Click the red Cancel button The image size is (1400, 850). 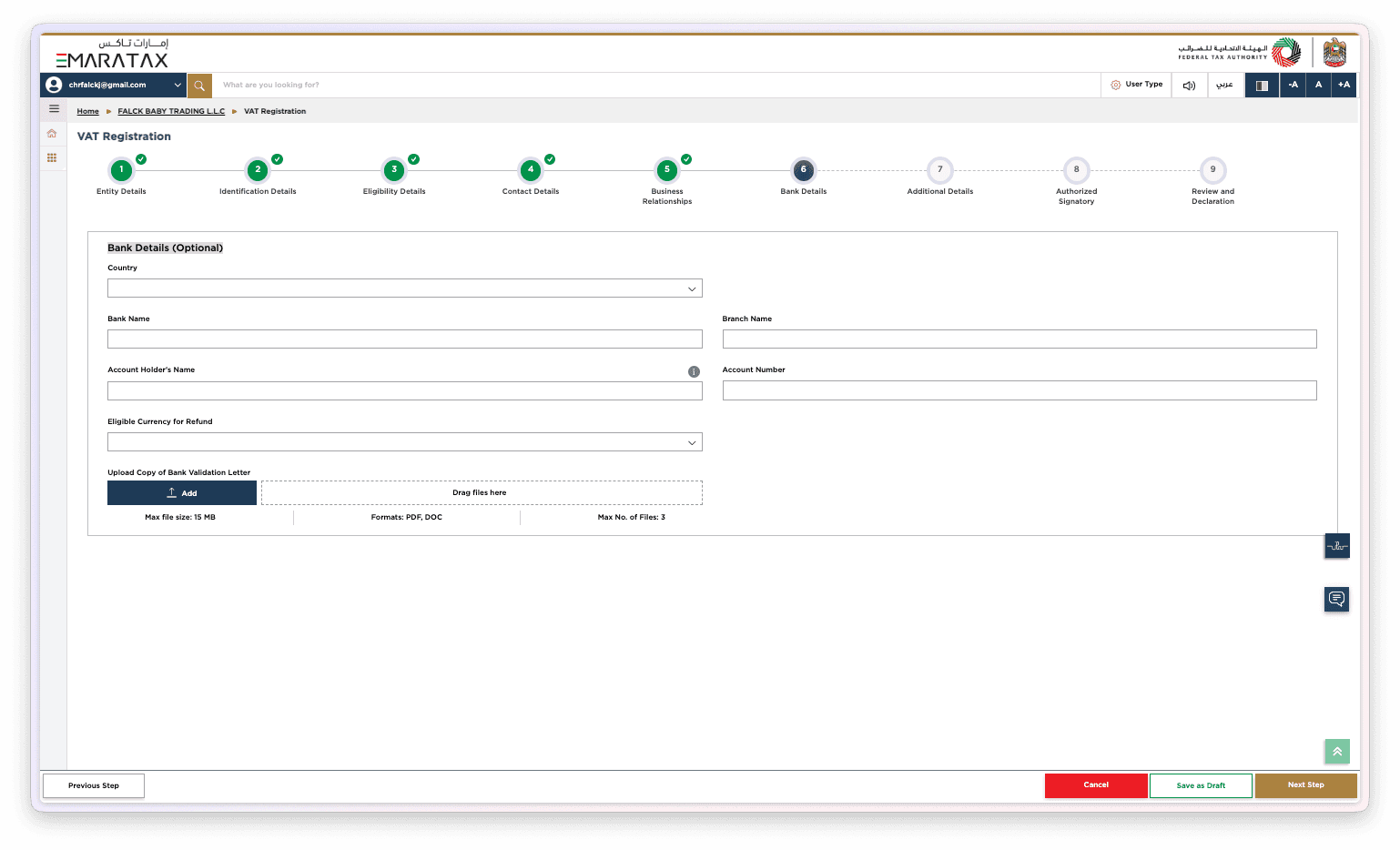(x=1096, y=785)
